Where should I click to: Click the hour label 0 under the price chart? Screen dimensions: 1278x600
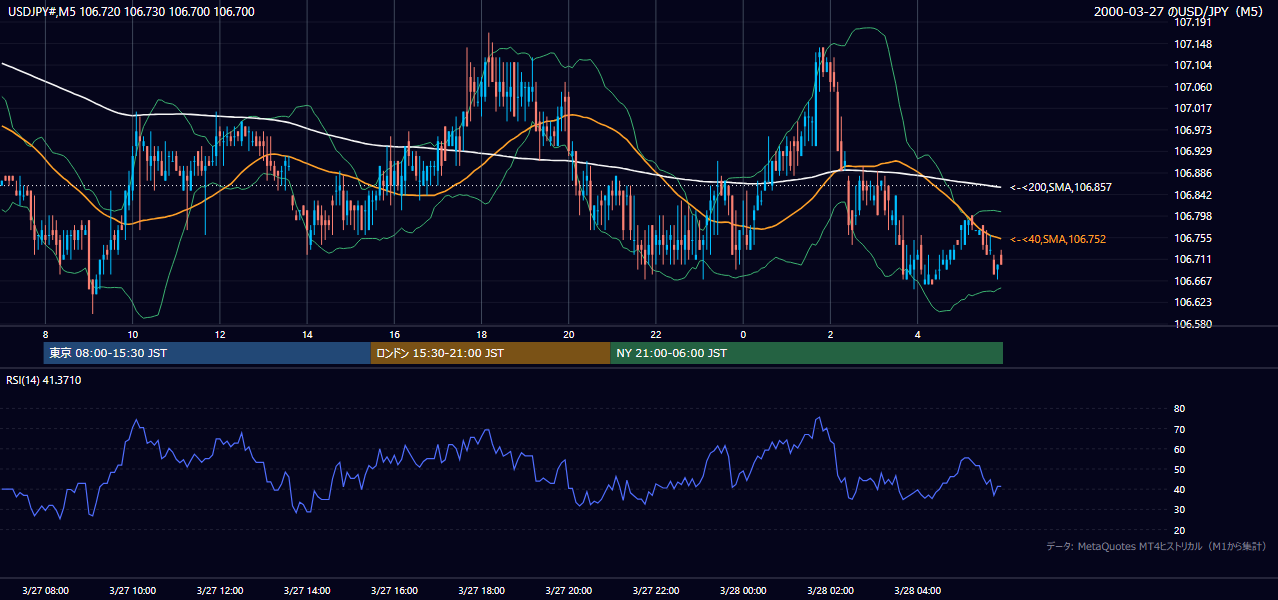coord(743,334)
